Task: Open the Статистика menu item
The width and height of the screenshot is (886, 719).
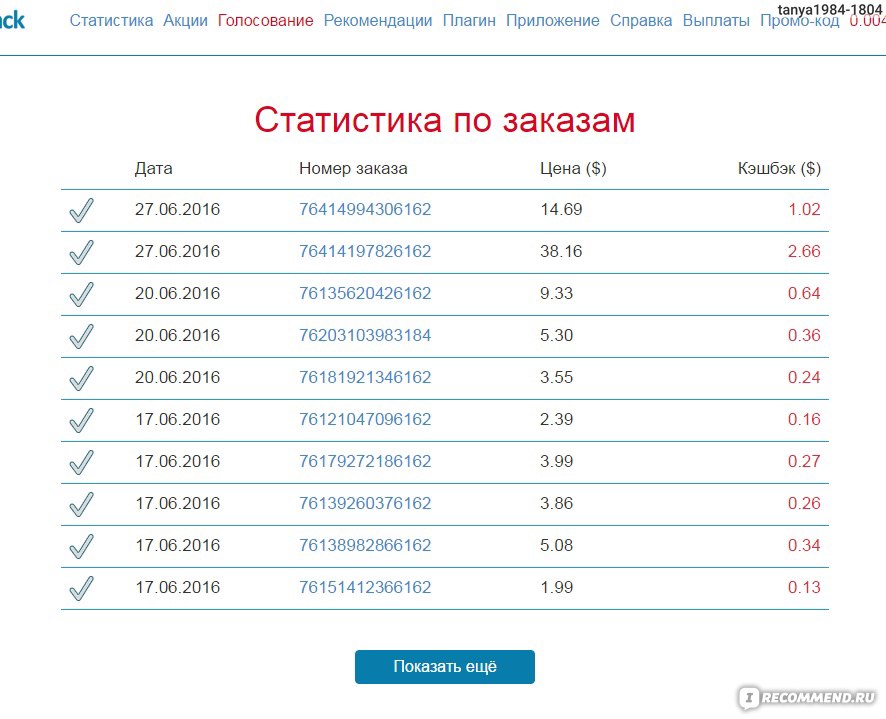Action: (x=111, y=21)
